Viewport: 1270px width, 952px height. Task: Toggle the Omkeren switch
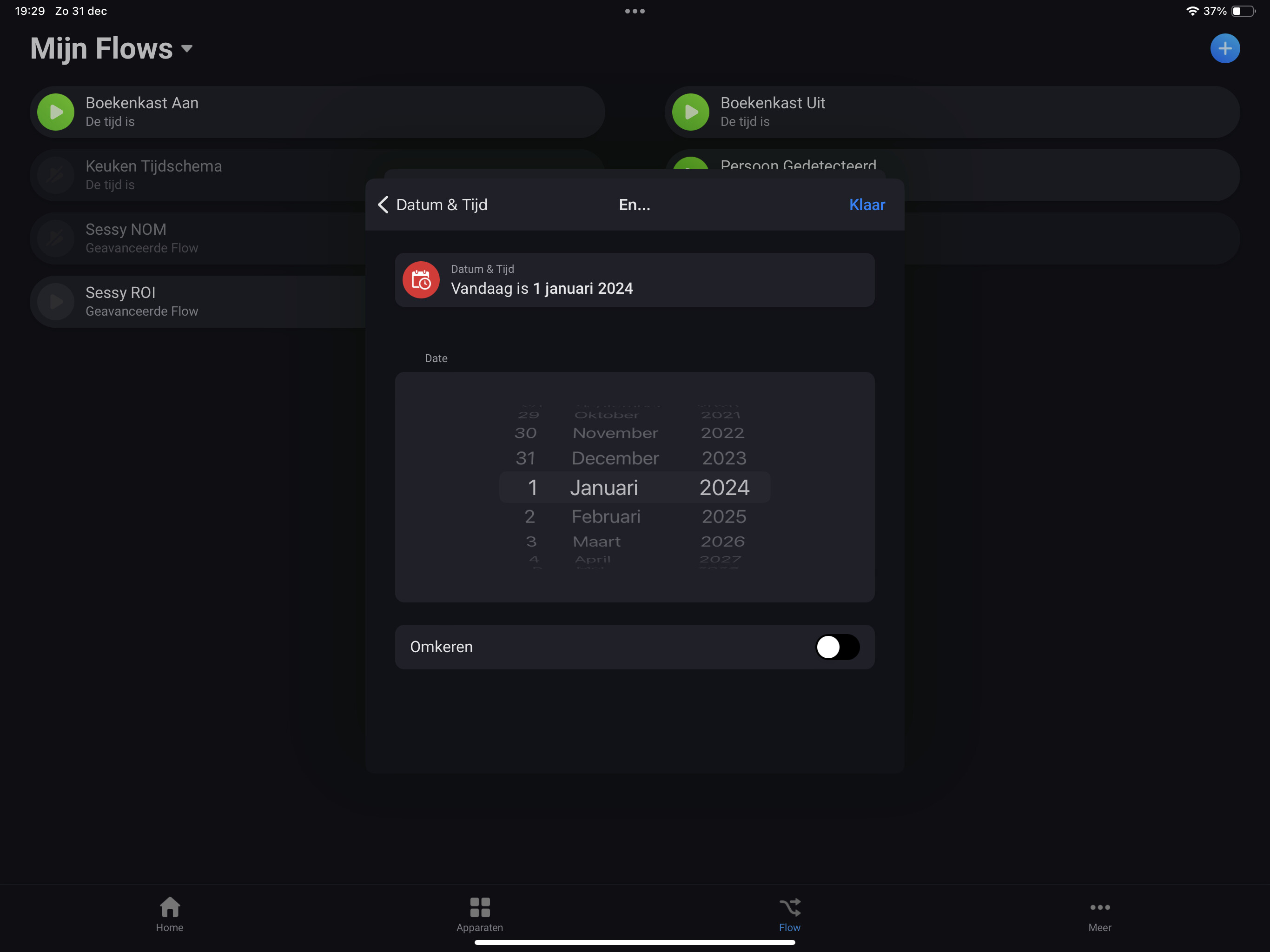point(837,647)
